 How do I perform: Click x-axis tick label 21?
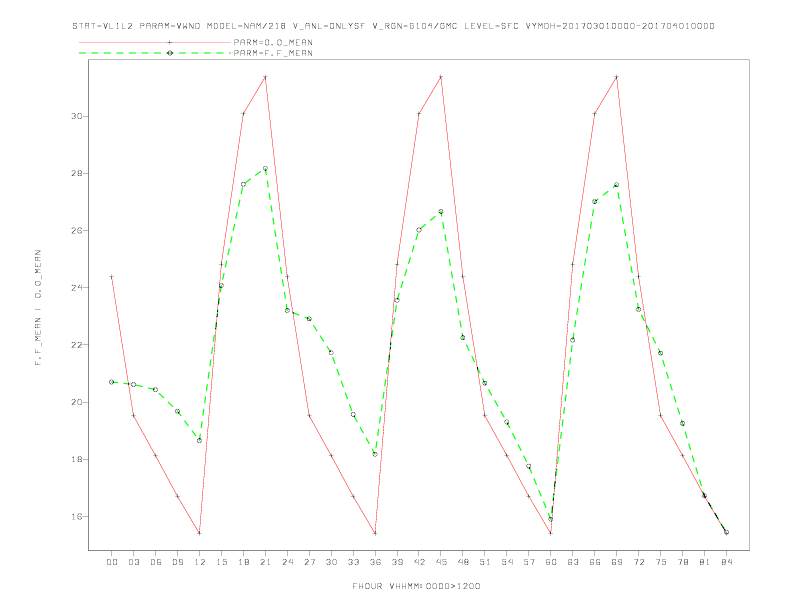[265, 562]
